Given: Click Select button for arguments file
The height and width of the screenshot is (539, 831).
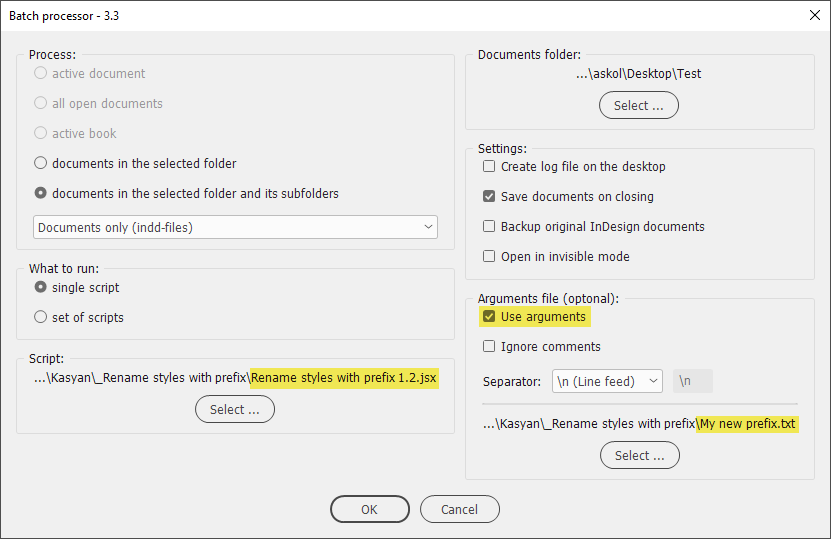Looking at the screenshot, I should tap(640, 455).
